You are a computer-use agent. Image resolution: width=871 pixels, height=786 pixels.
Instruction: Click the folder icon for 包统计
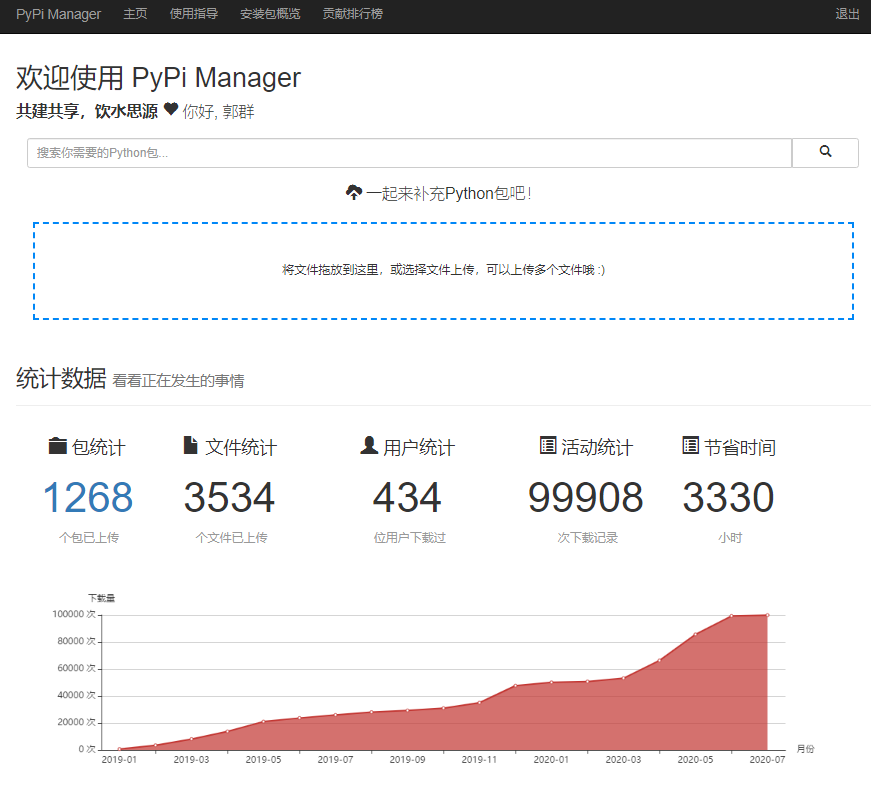pyautogui.click(x=57, y=445)
